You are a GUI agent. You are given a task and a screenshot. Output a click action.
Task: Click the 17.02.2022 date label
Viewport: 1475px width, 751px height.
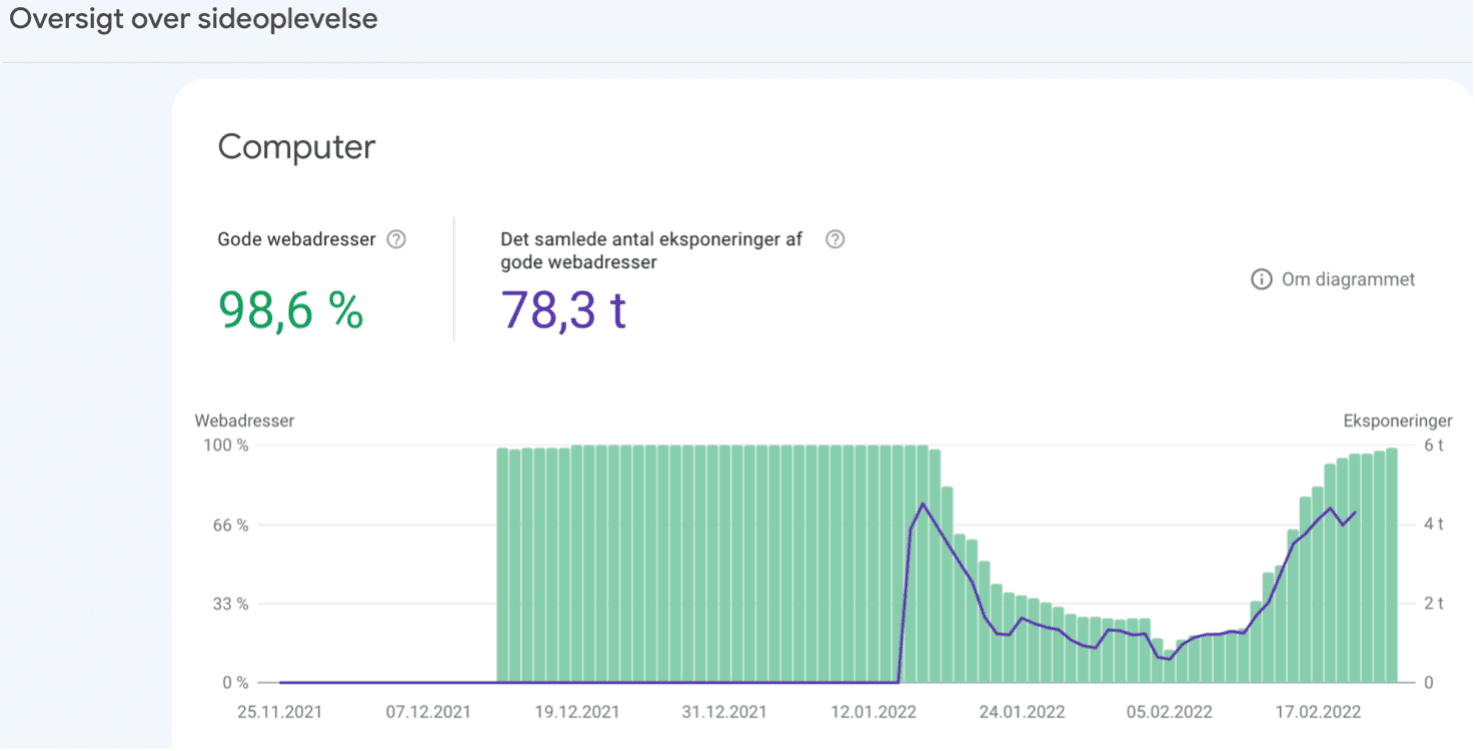[x=1319, y=713]
